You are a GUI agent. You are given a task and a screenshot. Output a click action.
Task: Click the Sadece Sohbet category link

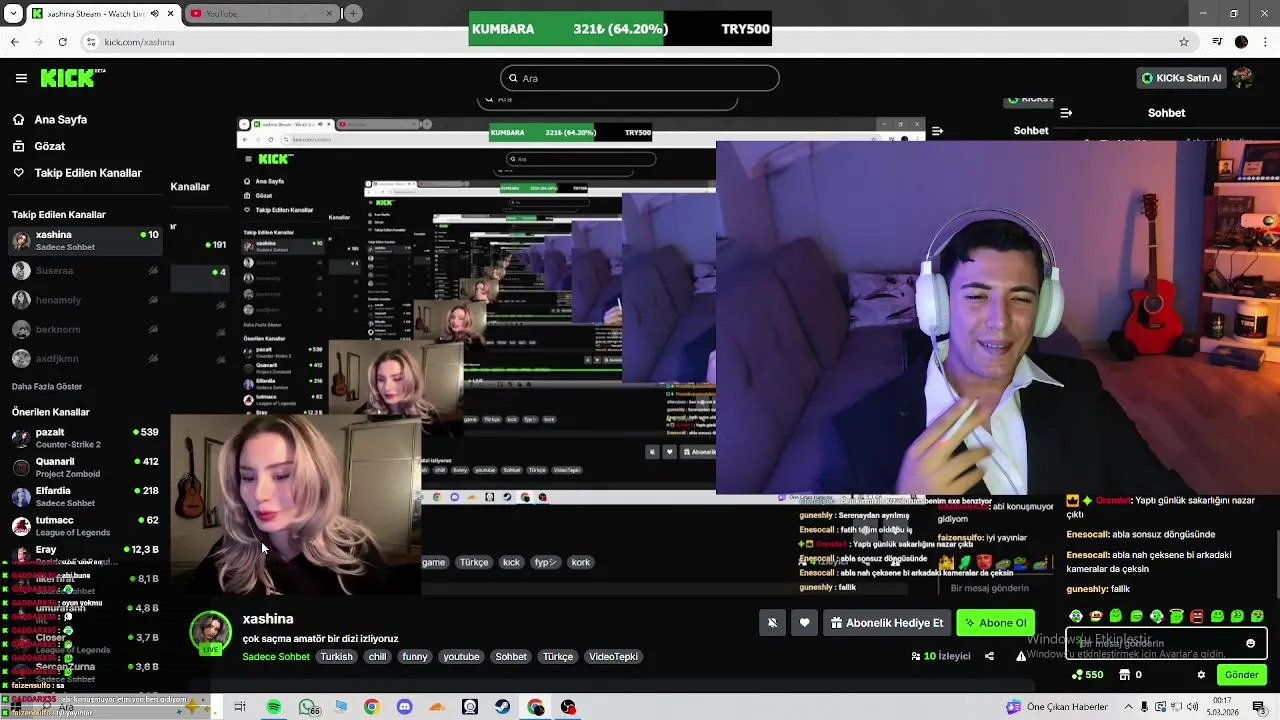276,657
